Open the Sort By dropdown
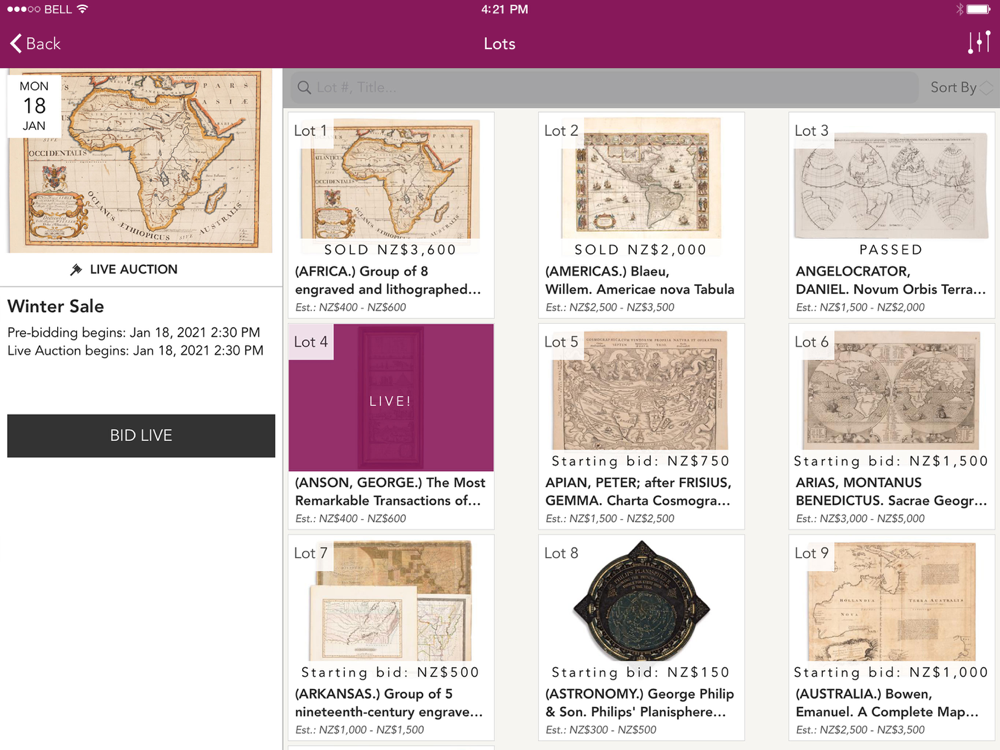Viewport: 1000px width, 750px height. (x=960, y=87)
